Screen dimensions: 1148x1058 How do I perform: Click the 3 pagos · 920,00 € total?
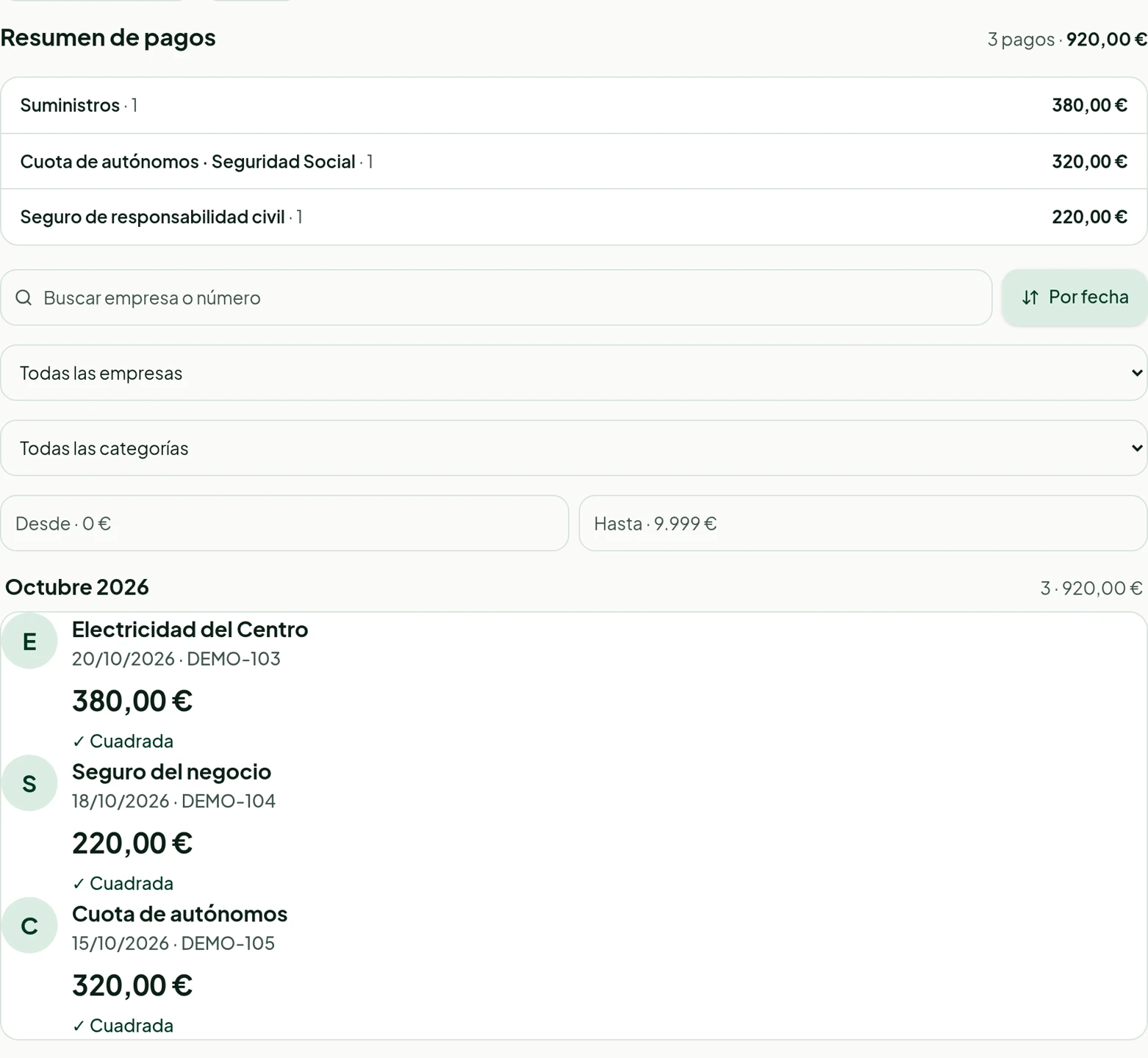pyautogui.click(x=1067, y=39)
